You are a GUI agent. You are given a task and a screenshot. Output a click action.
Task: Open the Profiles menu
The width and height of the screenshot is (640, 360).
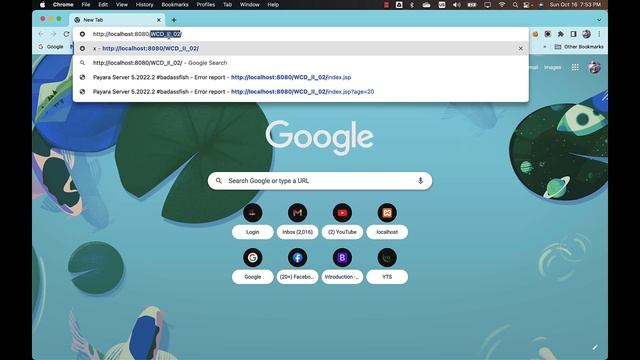pyautogui.click(x=206, y=5)
